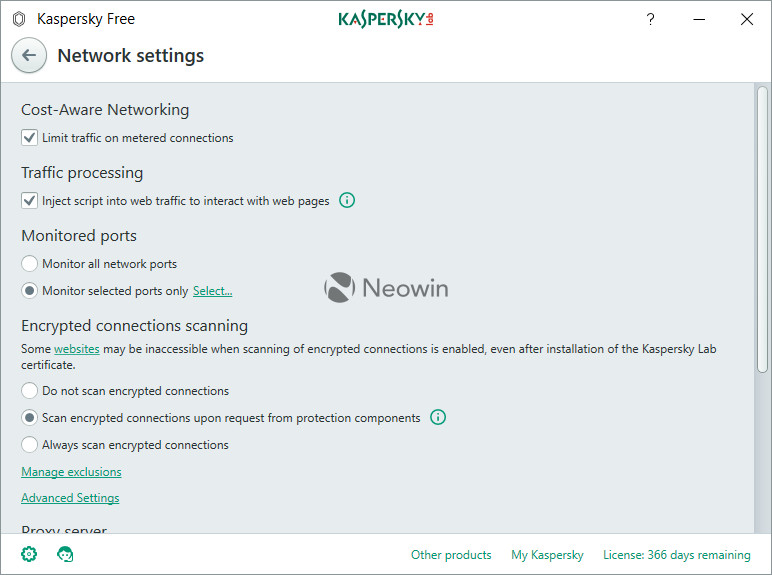Minimize the Kaspersky Free window
The image size is (772, 575).
pos(699,19)
